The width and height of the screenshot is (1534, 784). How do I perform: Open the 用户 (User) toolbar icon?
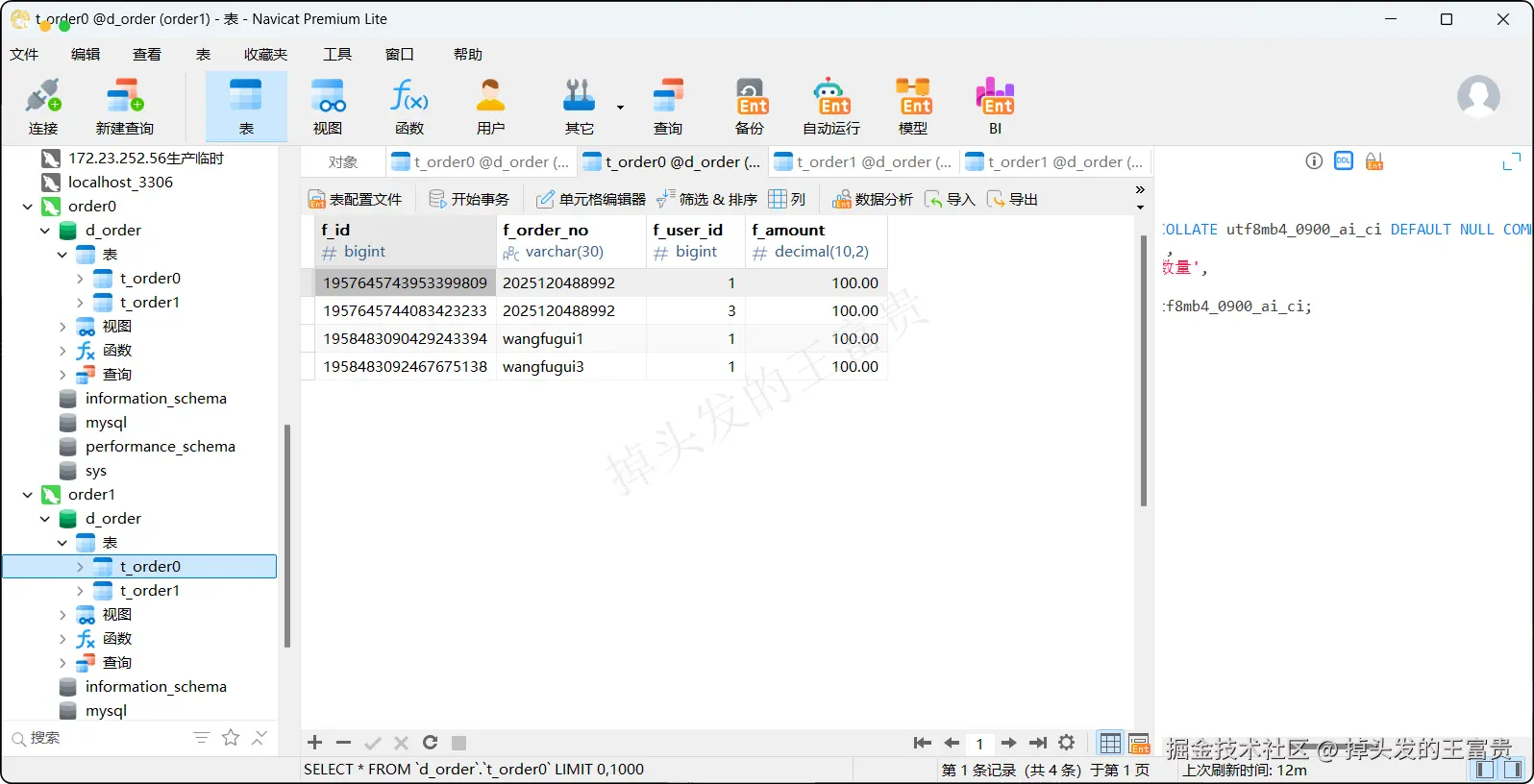tap(490, 107)
